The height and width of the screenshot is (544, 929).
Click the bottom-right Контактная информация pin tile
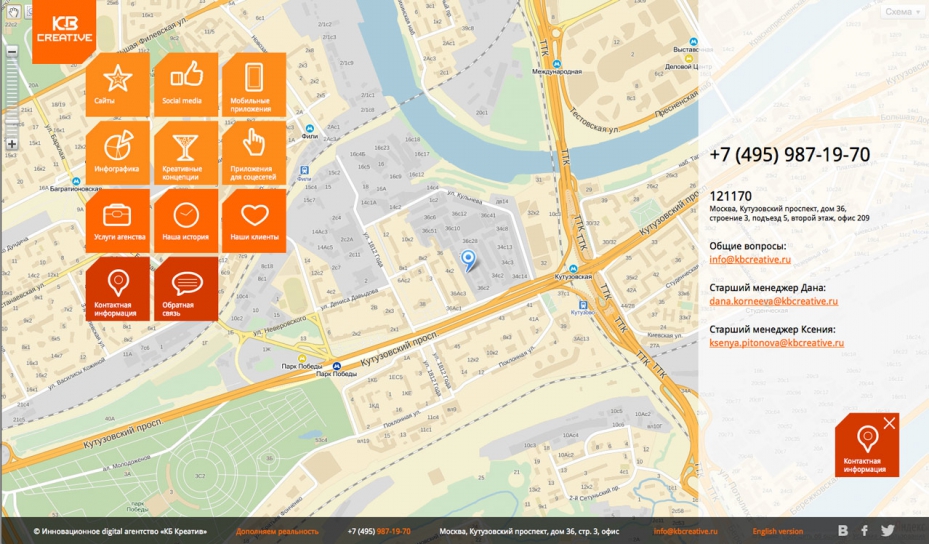coord(867,445)
